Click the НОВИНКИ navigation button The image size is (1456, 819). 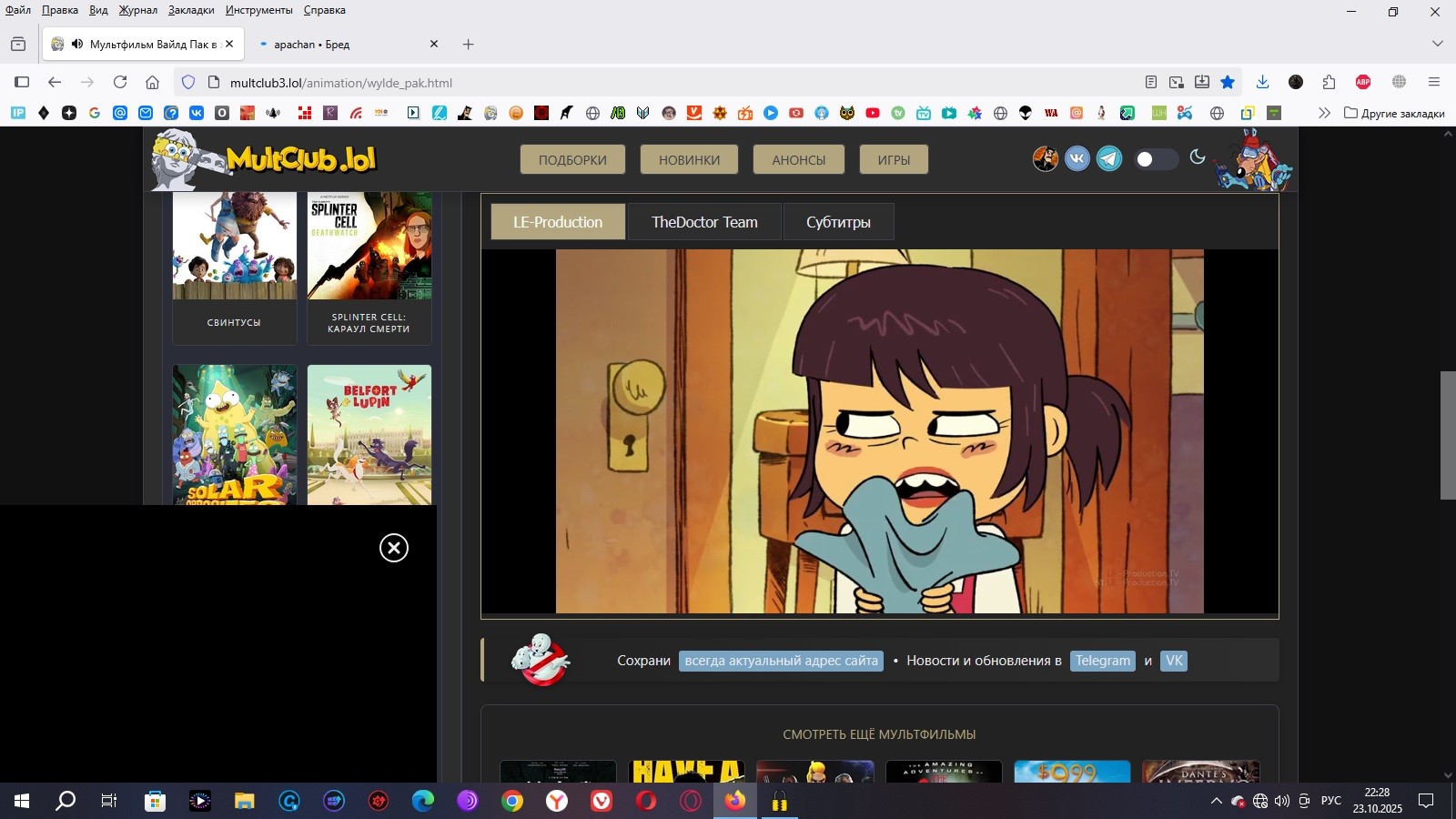coord(689,159)
